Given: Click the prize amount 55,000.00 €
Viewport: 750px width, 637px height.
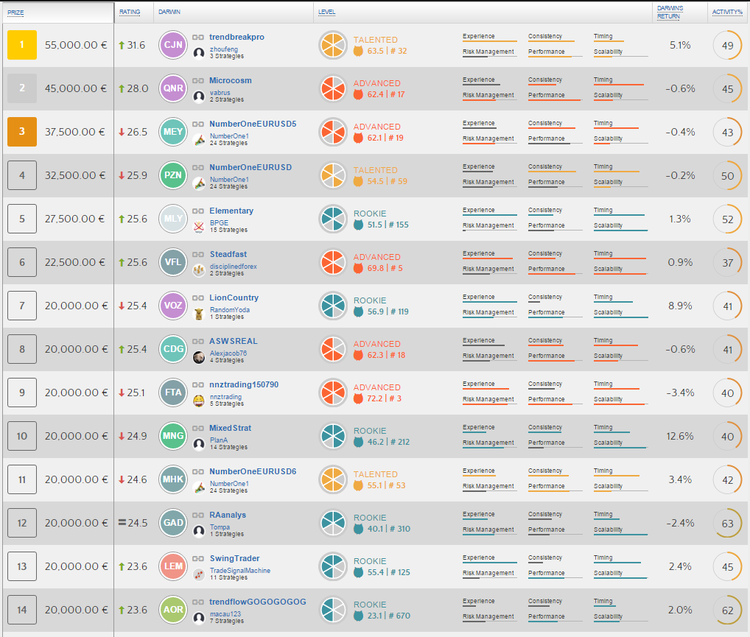Looking at the screenshot, I should (76, 45).
